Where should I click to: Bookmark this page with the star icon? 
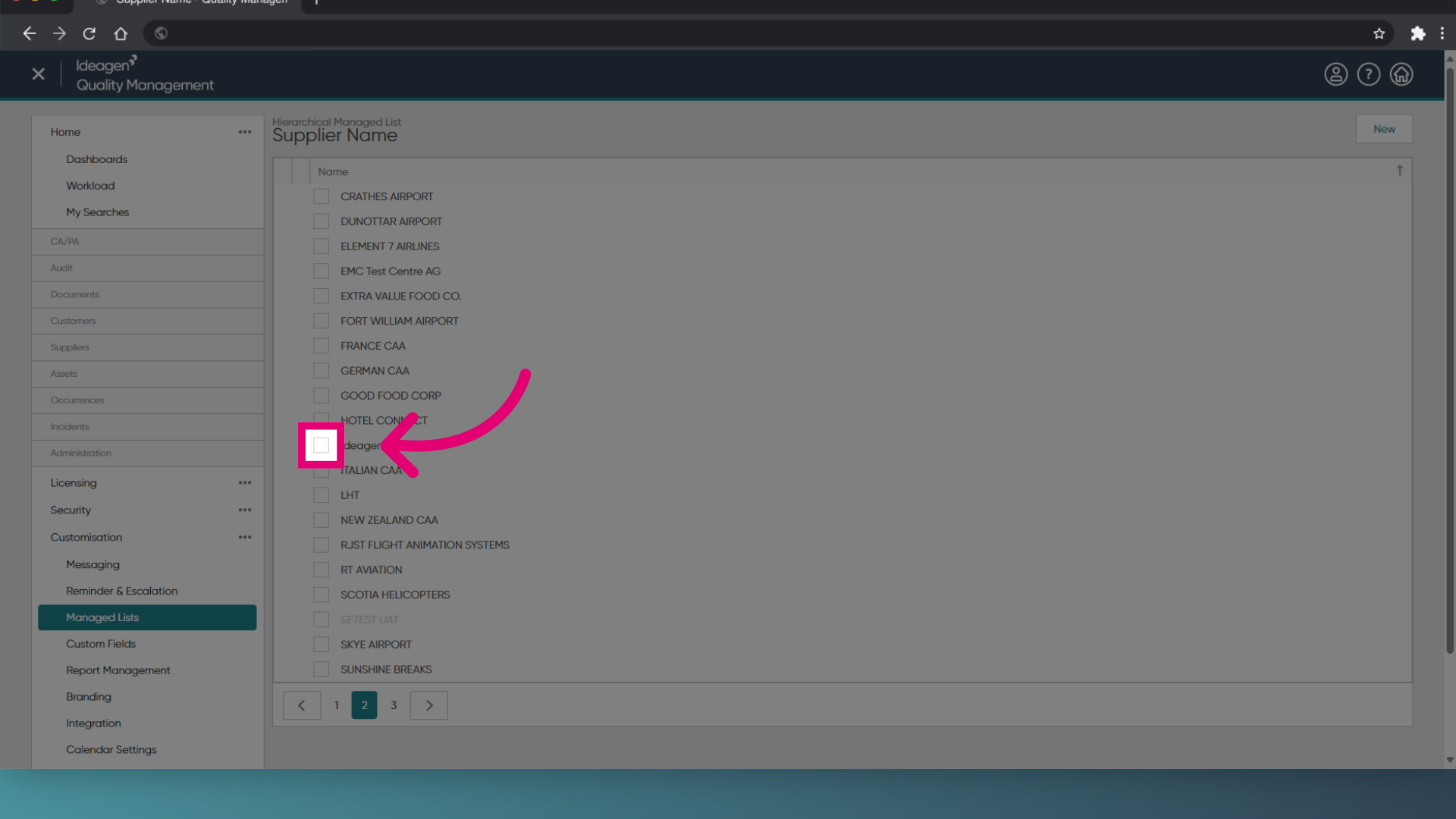coord(1379,33)
